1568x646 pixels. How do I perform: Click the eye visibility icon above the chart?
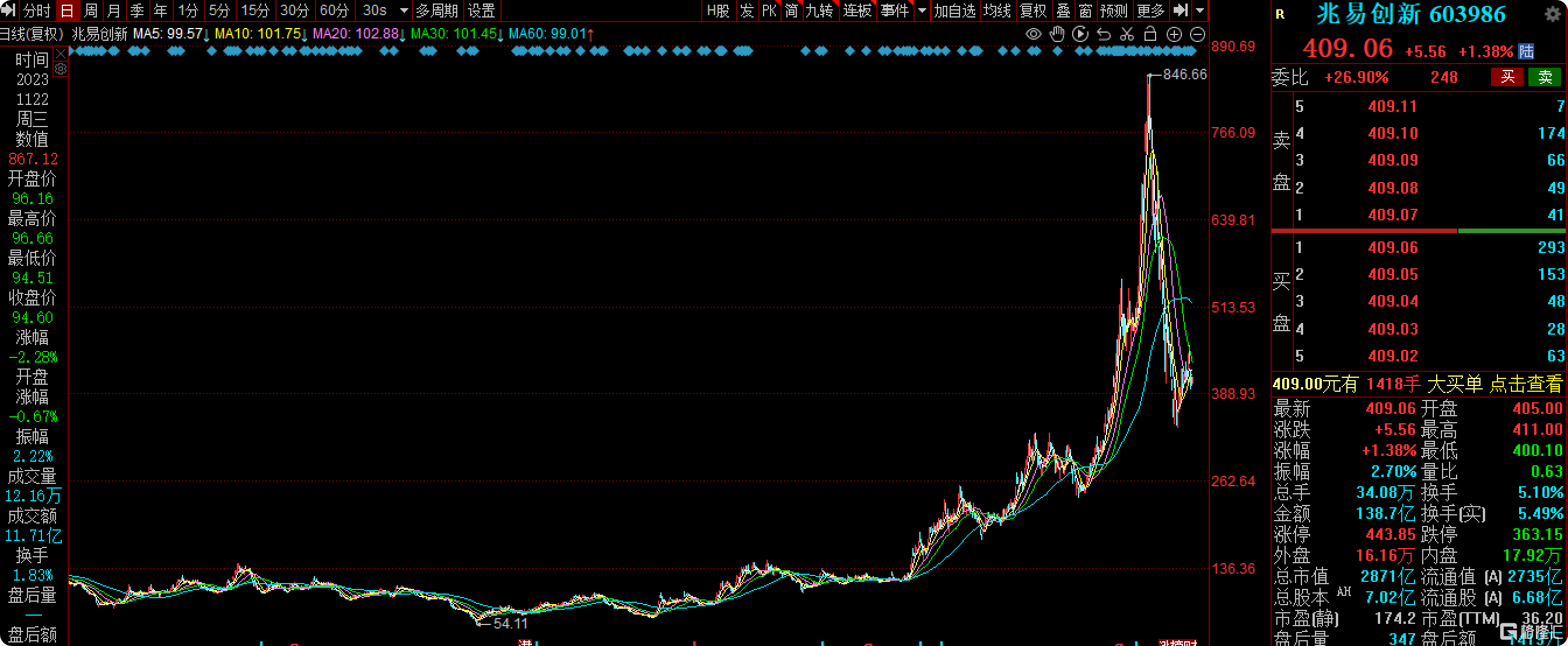(x=1033, y=34)
